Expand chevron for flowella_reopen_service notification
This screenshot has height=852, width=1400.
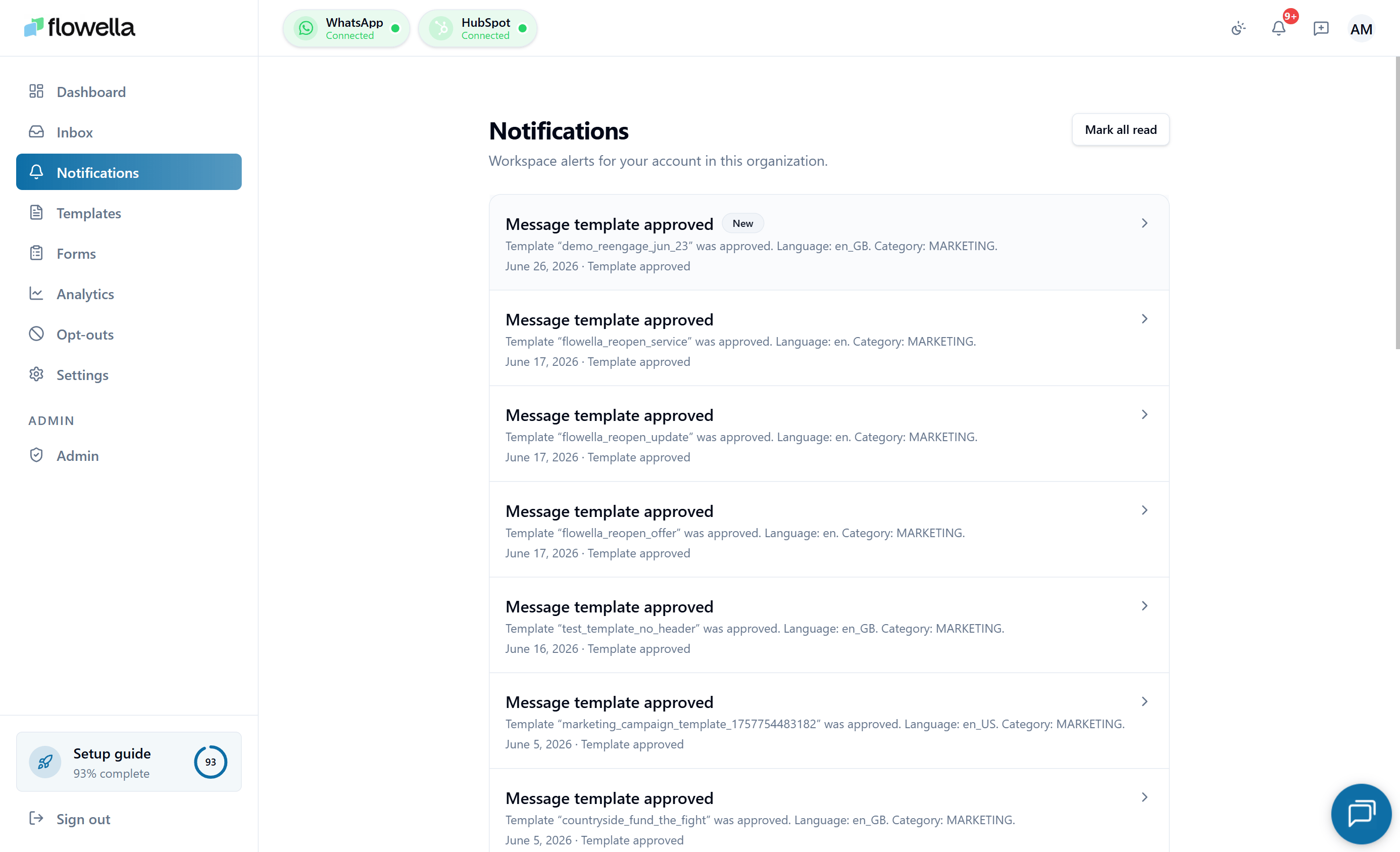(x=1144, y=319)
